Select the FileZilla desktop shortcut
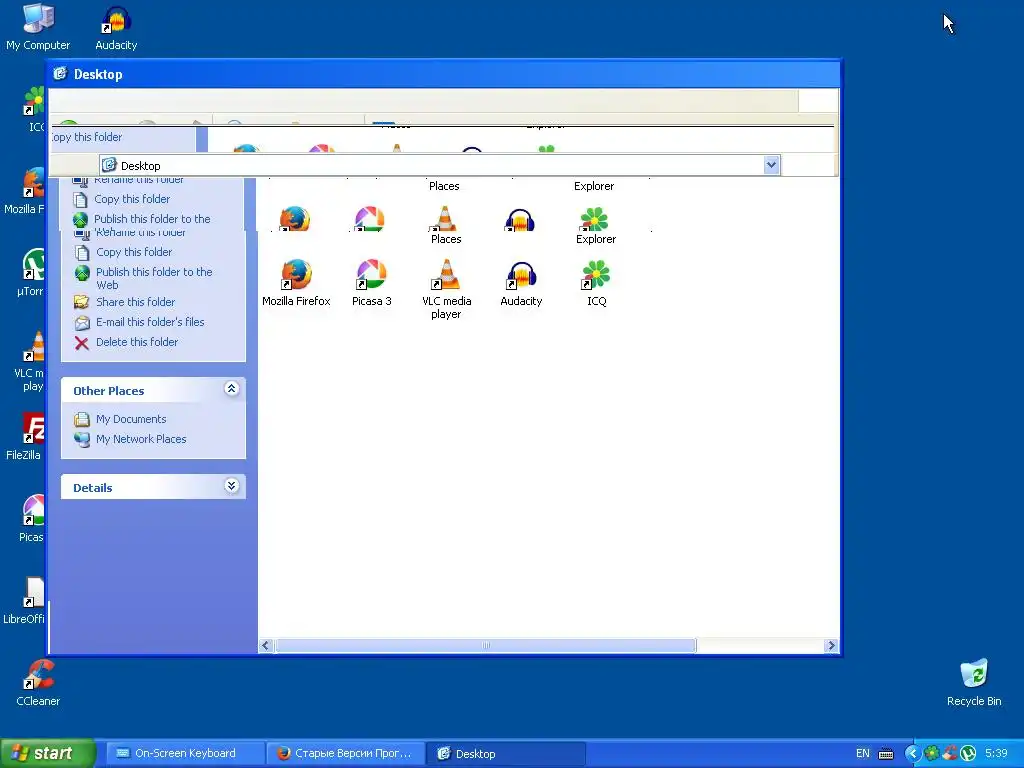The height and width of the screenshot is (768, 1024). pyautogui.click(x=24, y=436)
